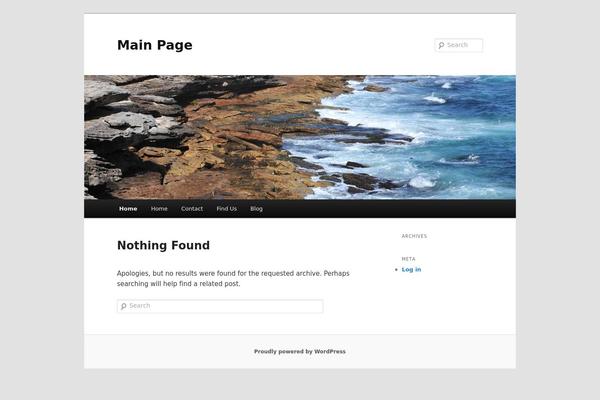Open the Contact menu item
600x400 pixels.
(192, 209)
